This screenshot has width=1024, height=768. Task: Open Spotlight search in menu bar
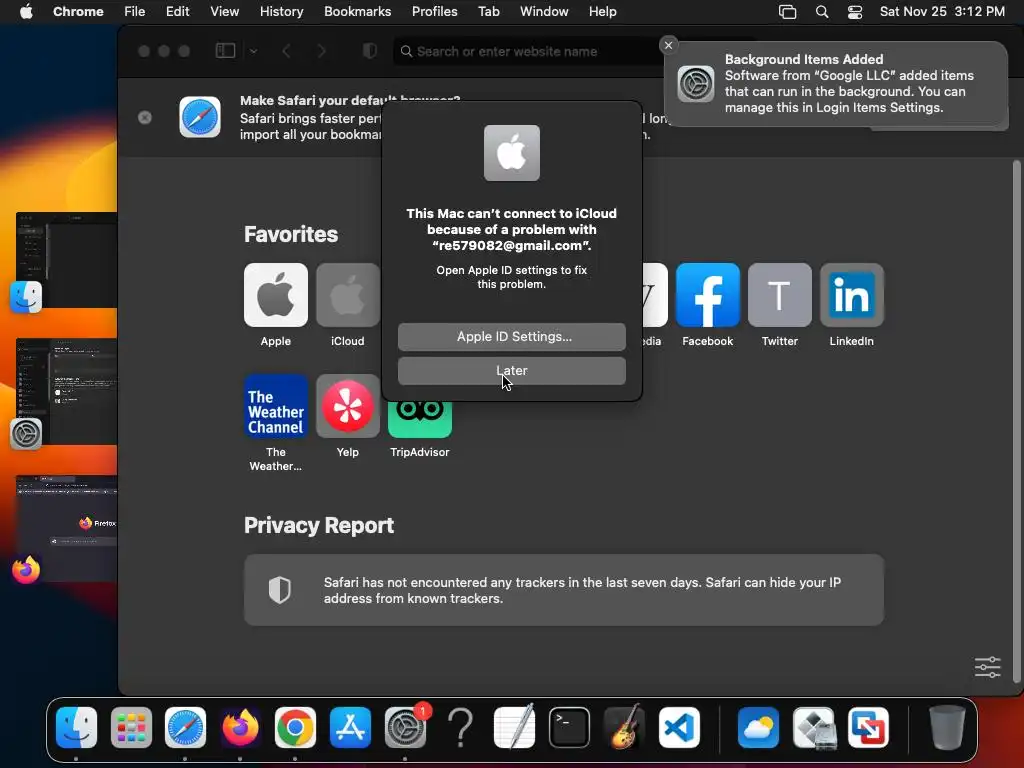[x=822, y=12]
